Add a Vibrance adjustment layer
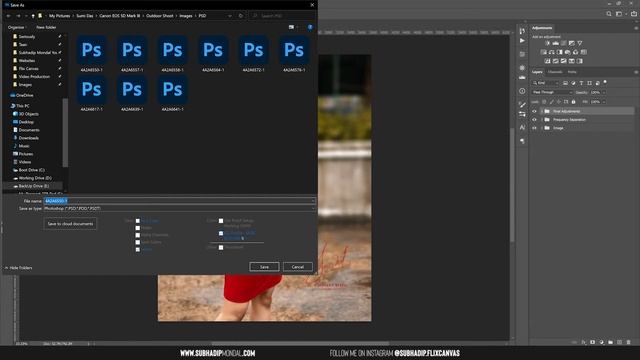This screenshot has width=640, height=360. [580, 43]
